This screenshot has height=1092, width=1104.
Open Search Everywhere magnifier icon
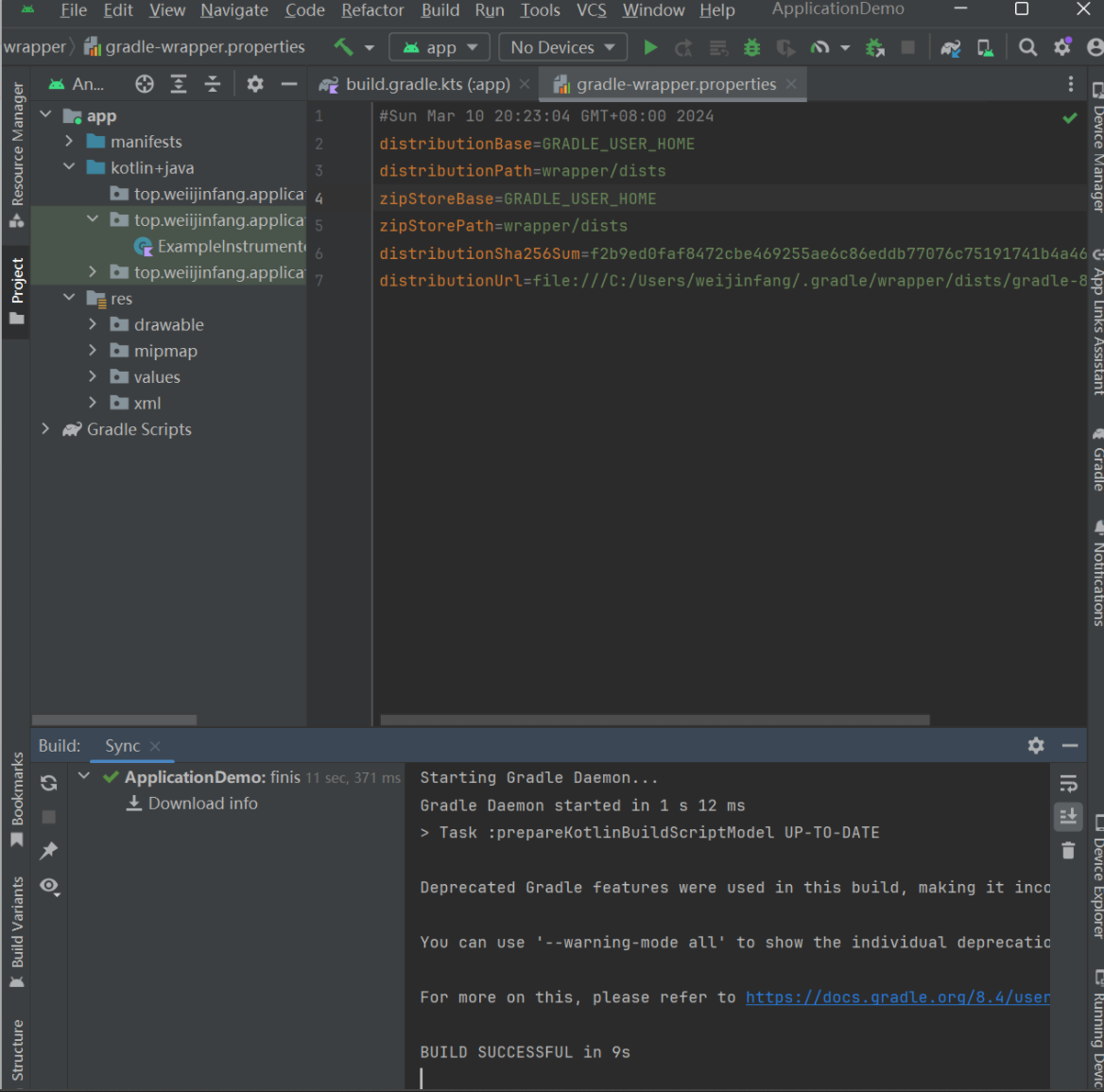[x=1028, y=47]
